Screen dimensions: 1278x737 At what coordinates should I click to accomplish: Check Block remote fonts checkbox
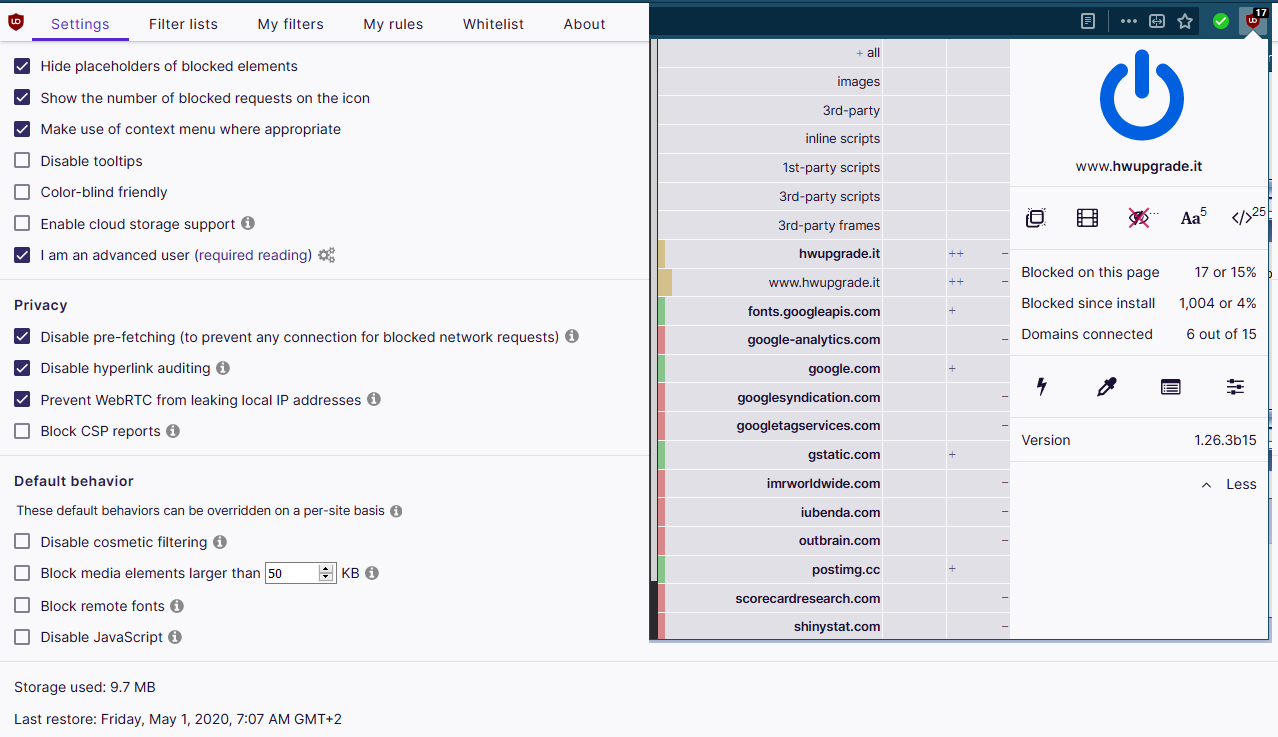(x=22, y=606)
